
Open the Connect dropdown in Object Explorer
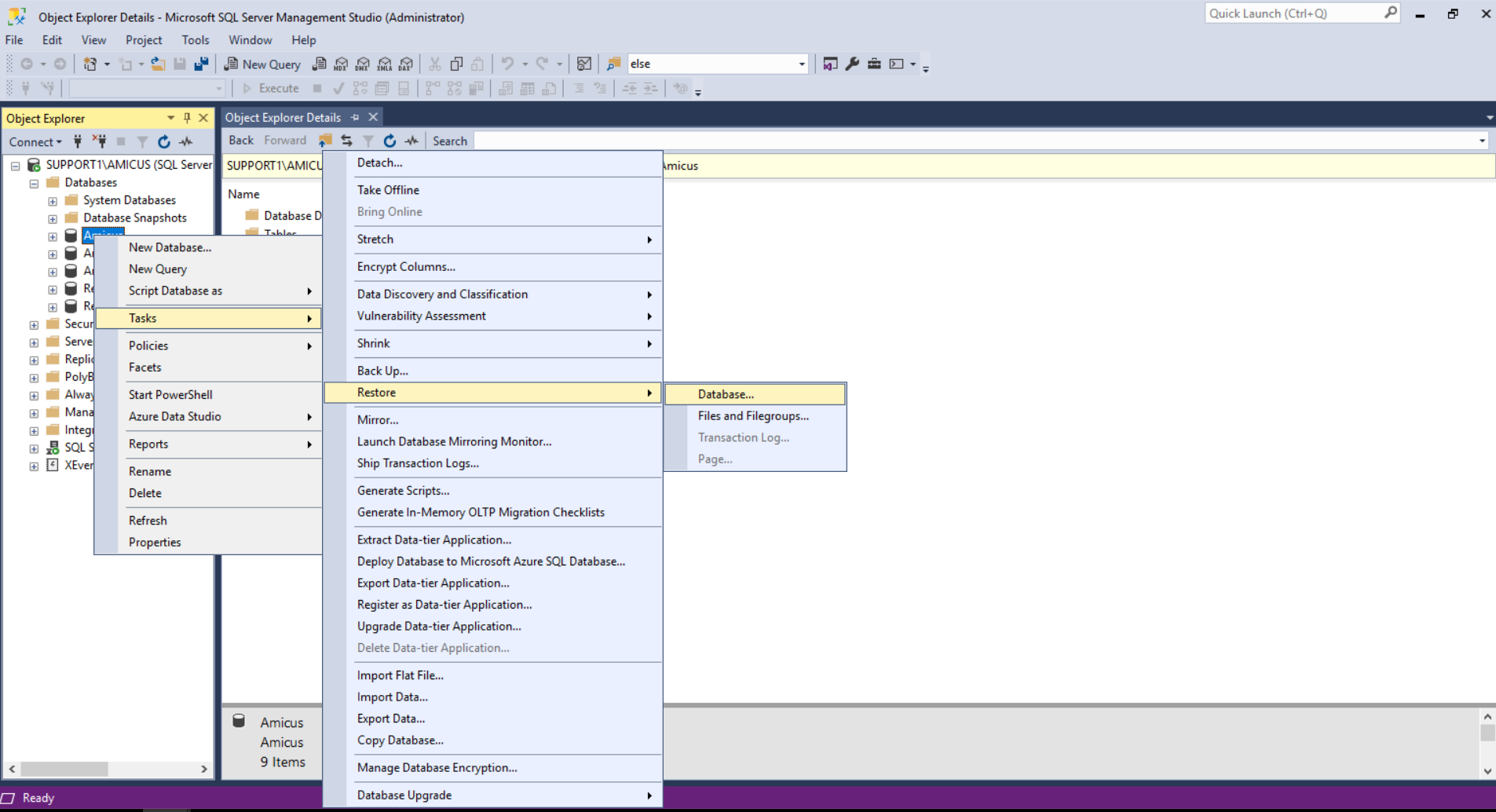pyautogui.click(x=35, y=141)
